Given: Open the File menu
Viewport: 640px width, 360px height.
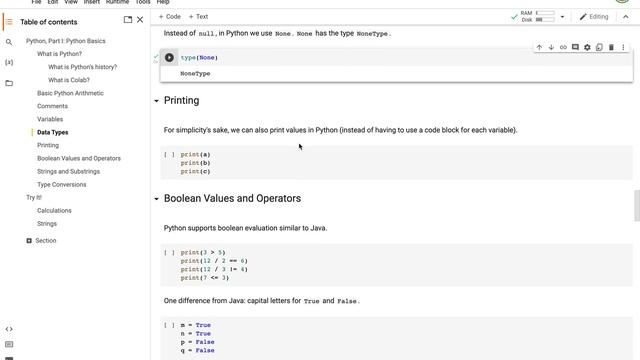Looking at the screenshot, I should tap(36, 2).
